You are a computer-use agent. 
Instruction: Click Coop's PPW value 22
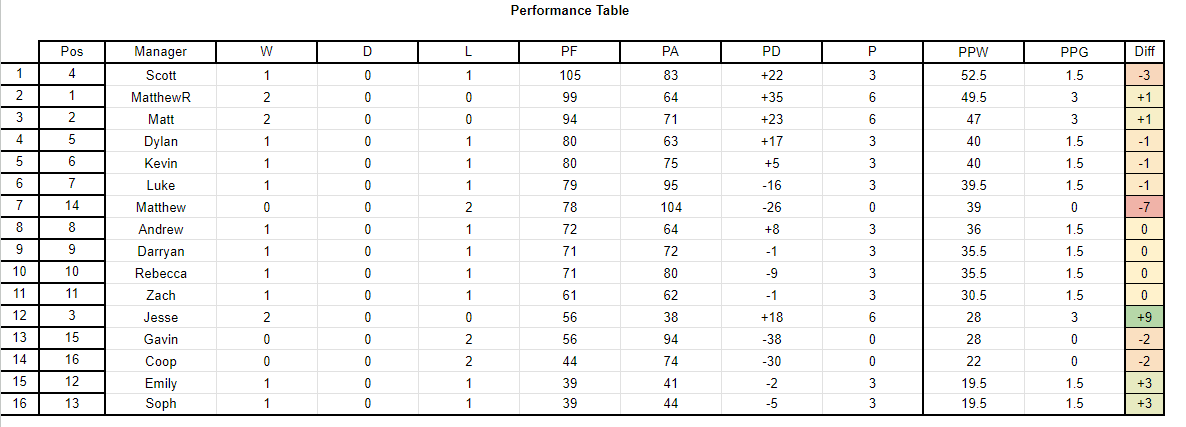tap(973, 360)
